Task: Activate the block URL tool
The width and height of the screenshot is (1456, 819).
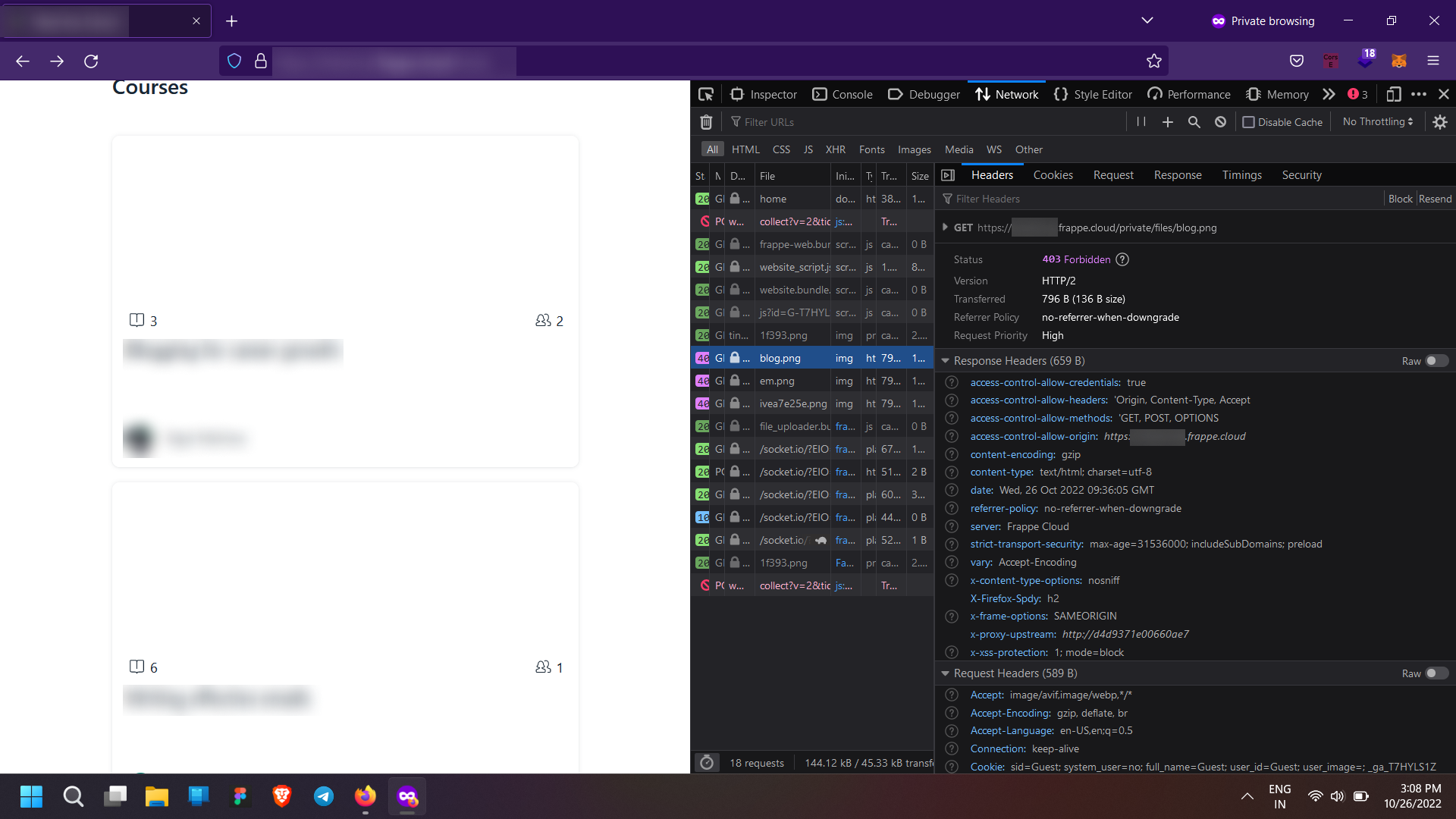Action: click(x=1220, y=121)
